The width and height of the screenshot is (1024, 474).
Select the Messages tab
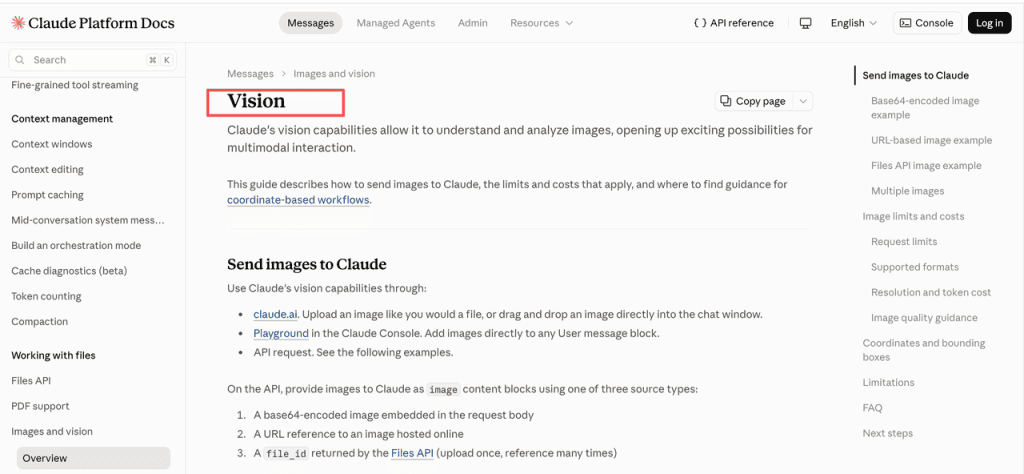point(310,23)
